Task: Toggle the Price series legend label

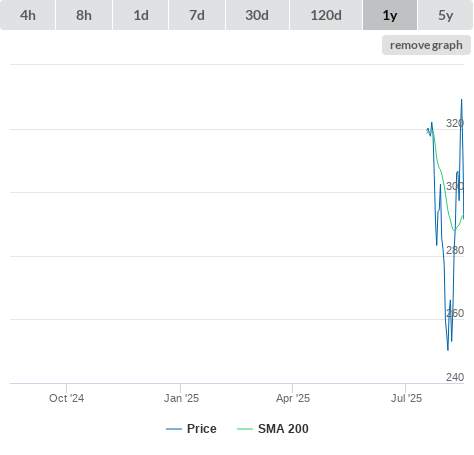Action: tap(202, 429)
